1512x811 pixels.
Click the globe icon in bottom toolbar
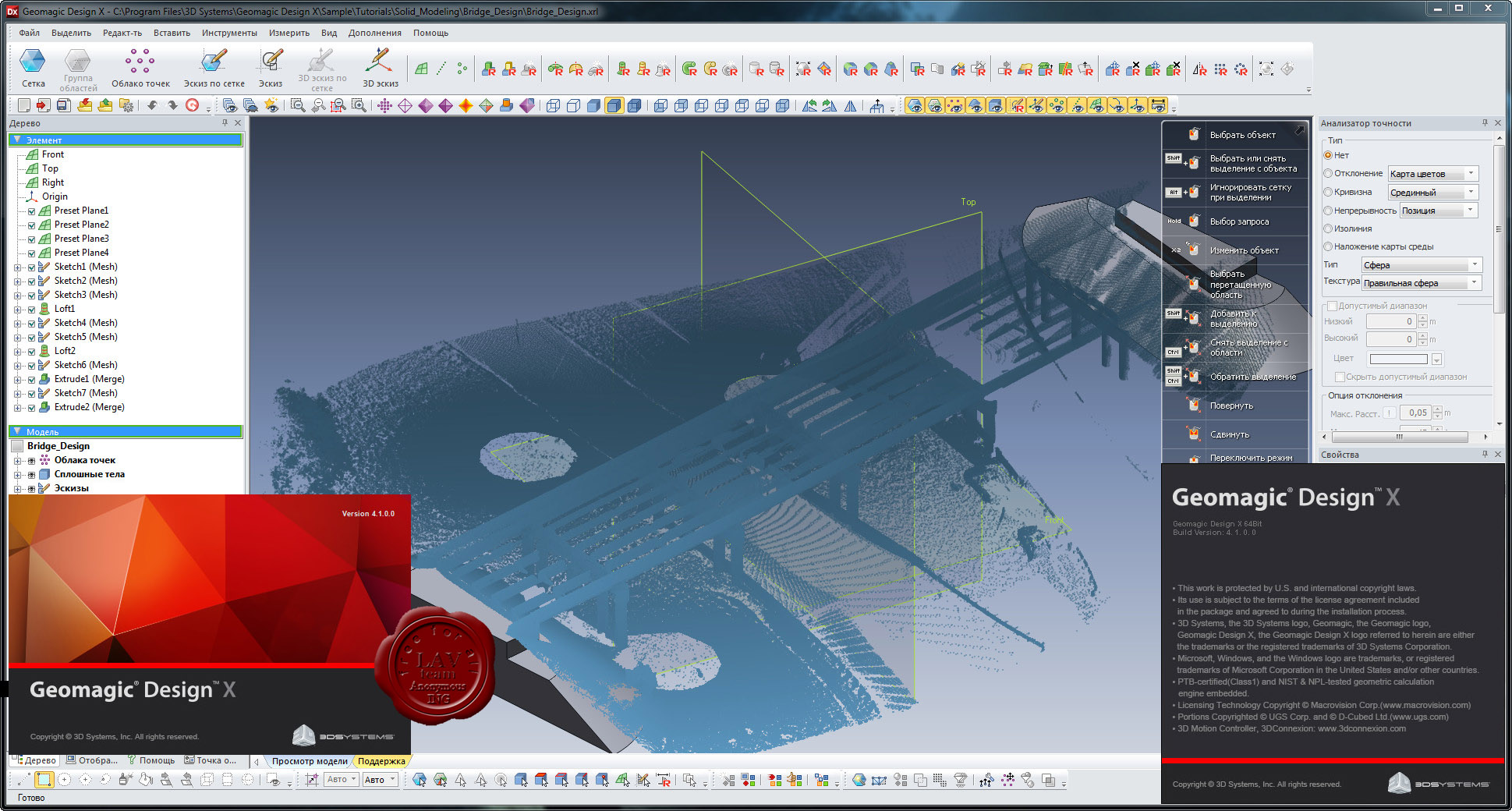859,779
